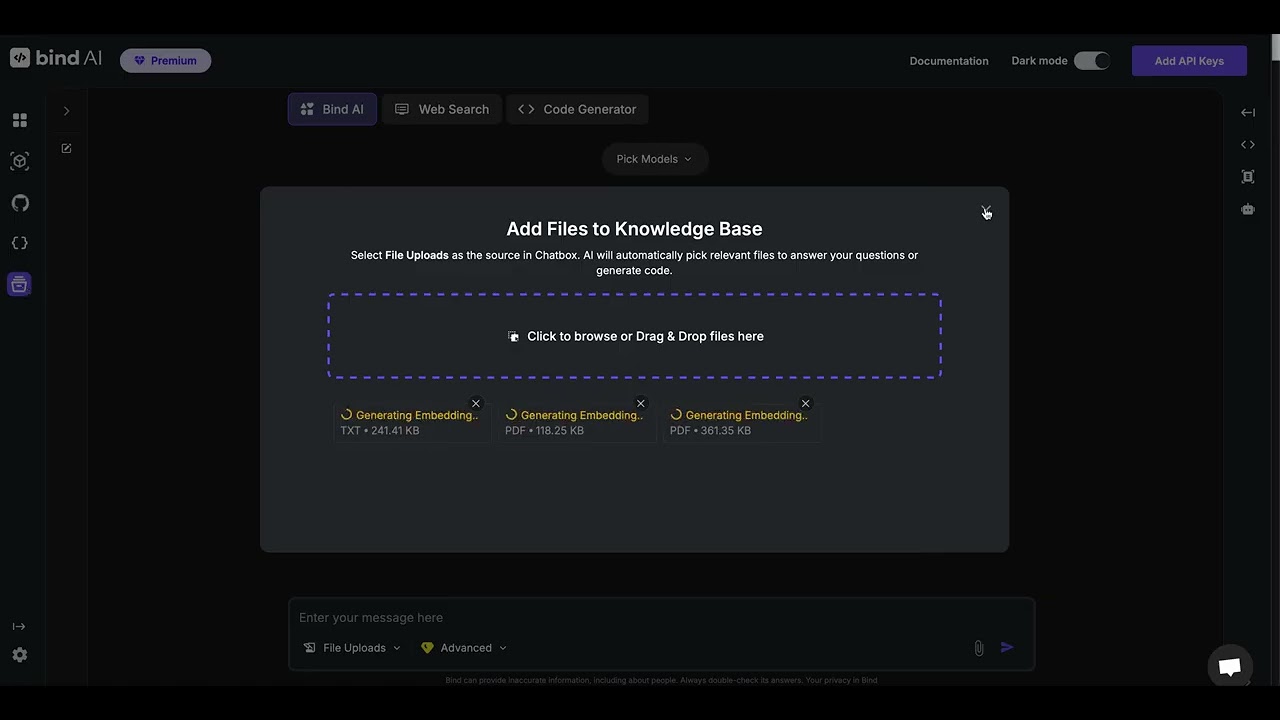Open the robot assistant icon on right rail

click(x=1248, y=210)
